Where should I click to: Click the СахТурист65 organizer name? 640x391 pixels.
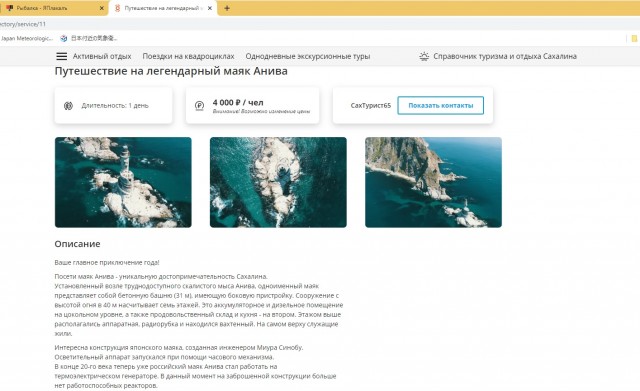[x=371, y=105]
